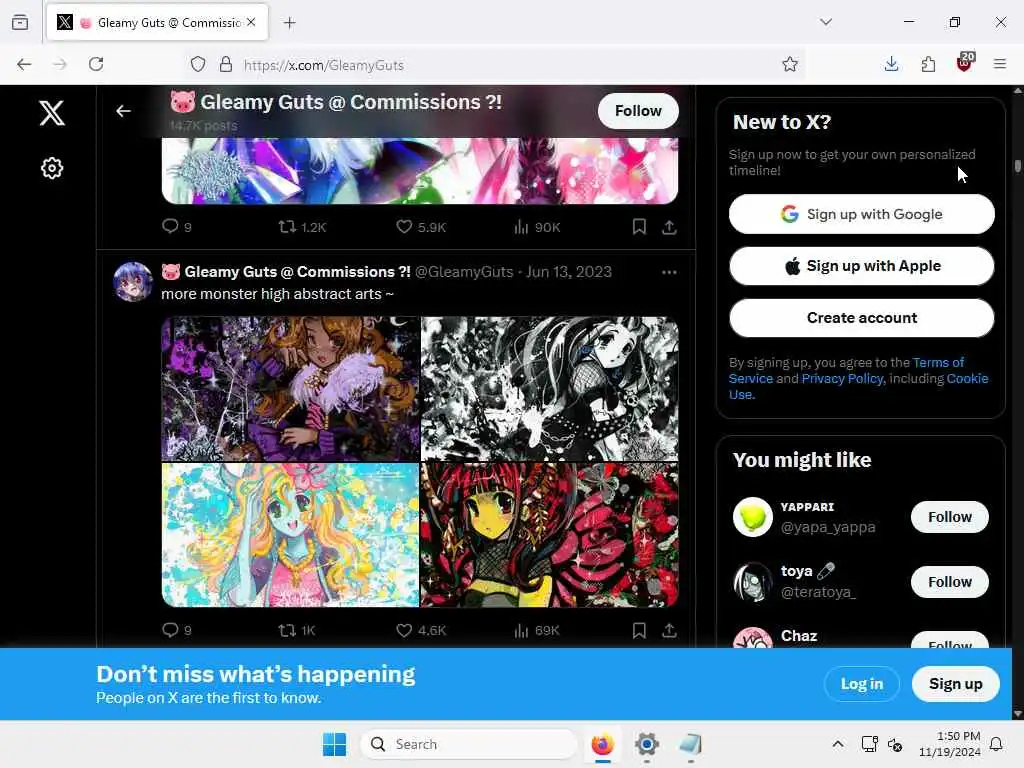Open the red roses character artwork thumbnail
Image resolution: width=1024 pixels, height=768 pixels.
pos(549,535)
